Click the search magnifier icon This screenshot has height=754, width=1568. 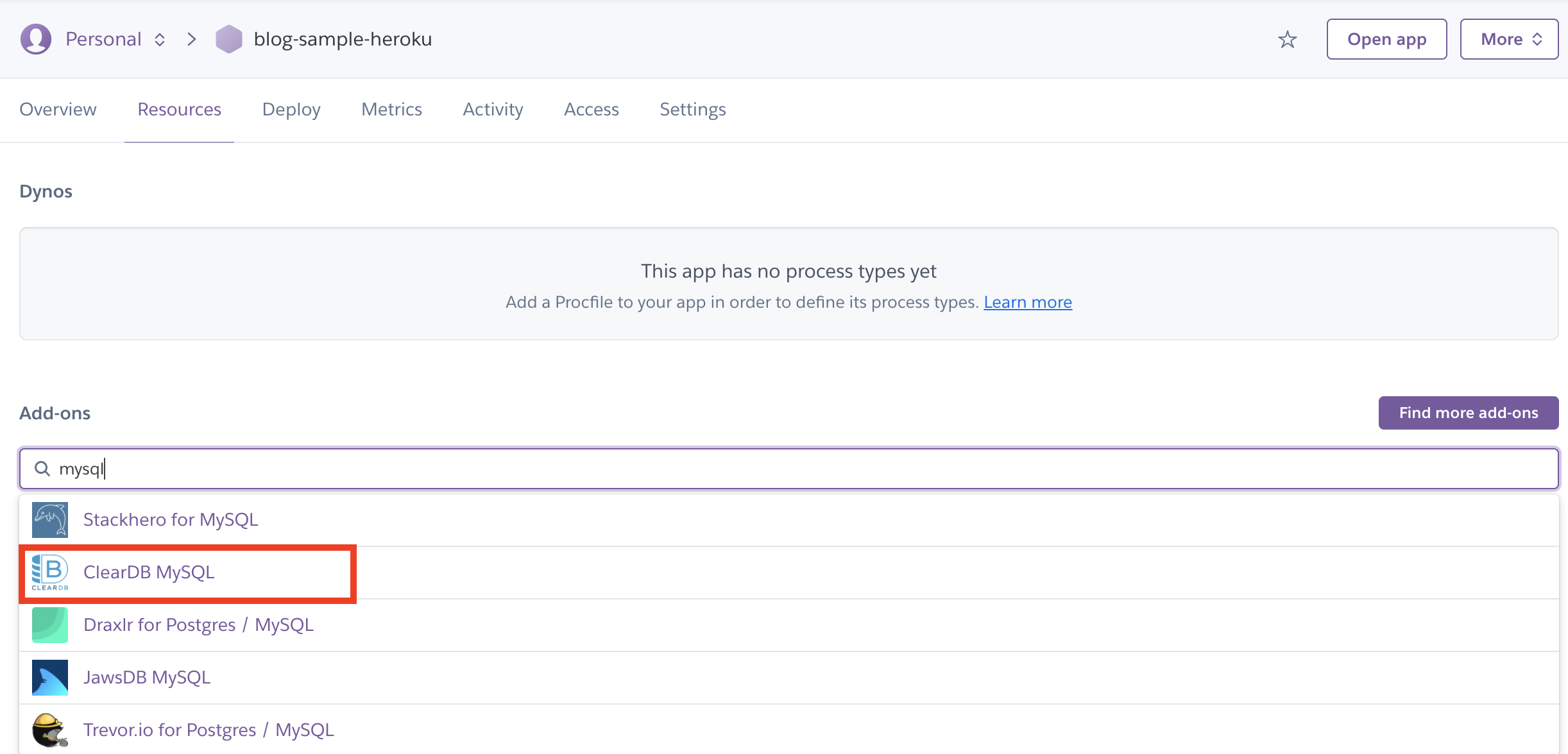click(x=42, y=469)
